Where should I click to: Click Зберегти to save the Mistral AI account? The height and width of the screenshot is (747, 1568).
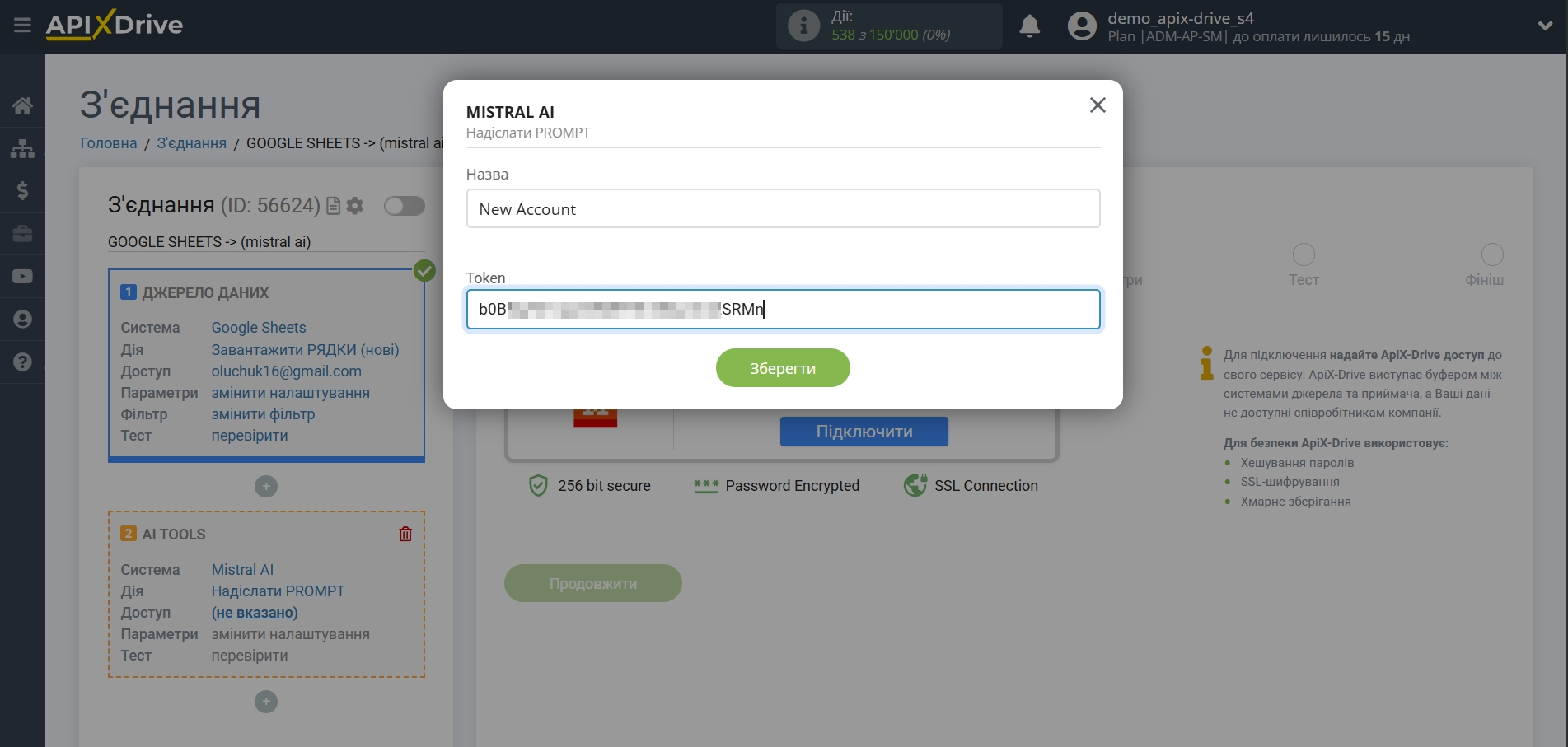[x=782, y=367]
